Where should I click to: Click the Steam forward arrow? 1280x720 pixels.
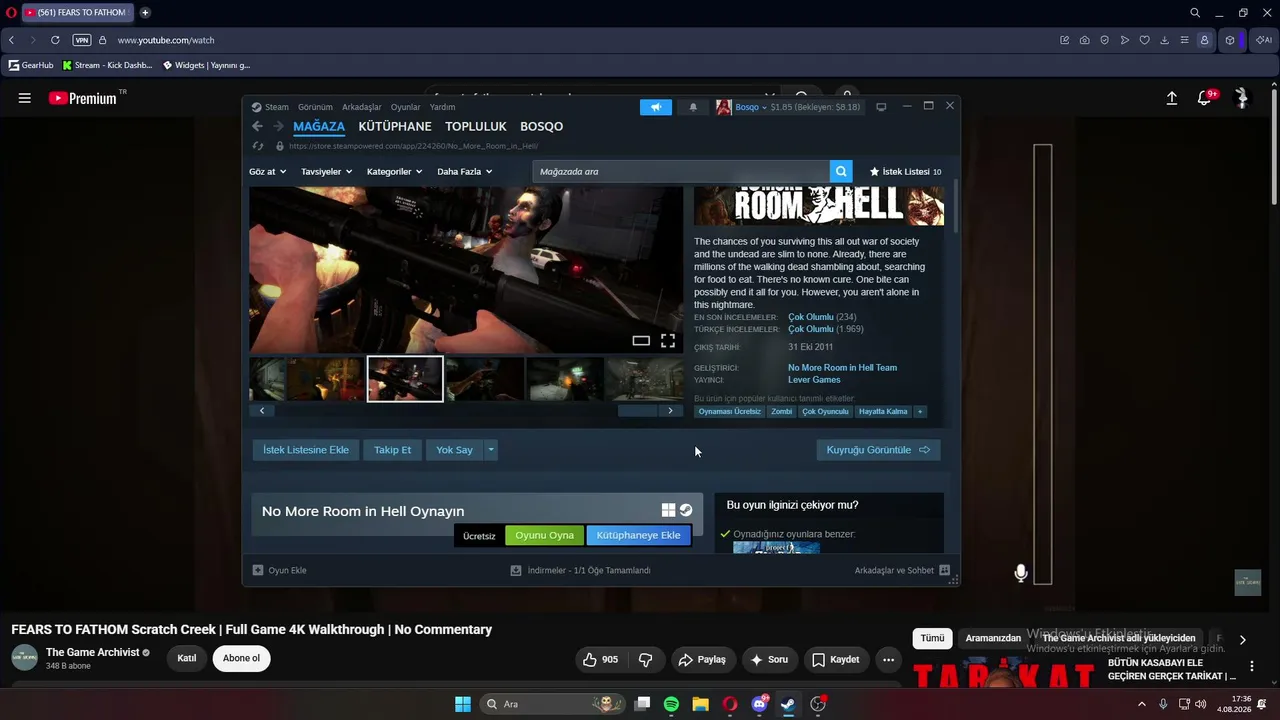click(x=278, y=126)
